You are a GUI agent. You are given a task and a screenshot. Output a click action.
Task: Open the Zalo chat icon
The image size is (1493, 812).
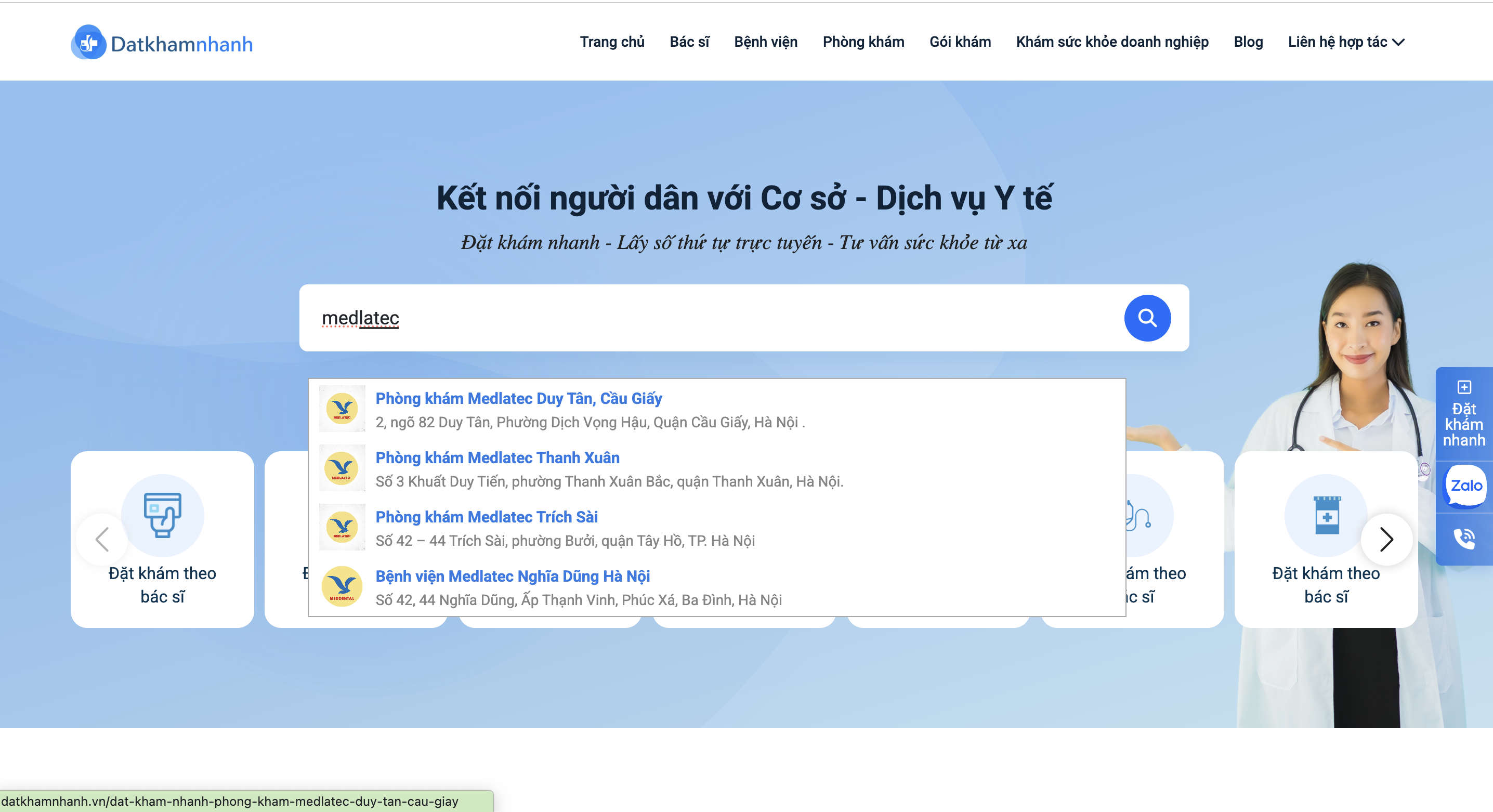(1465, 486)
